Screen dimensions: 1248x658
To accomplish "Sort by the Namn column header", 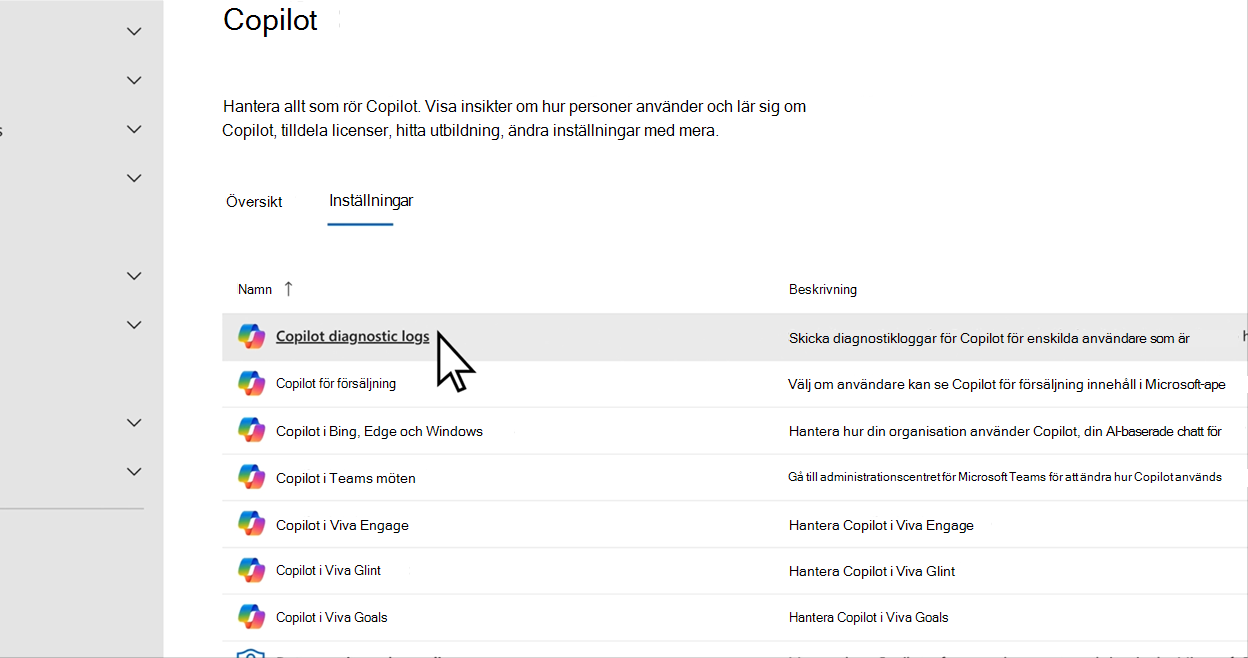I will tap(255, 289).
